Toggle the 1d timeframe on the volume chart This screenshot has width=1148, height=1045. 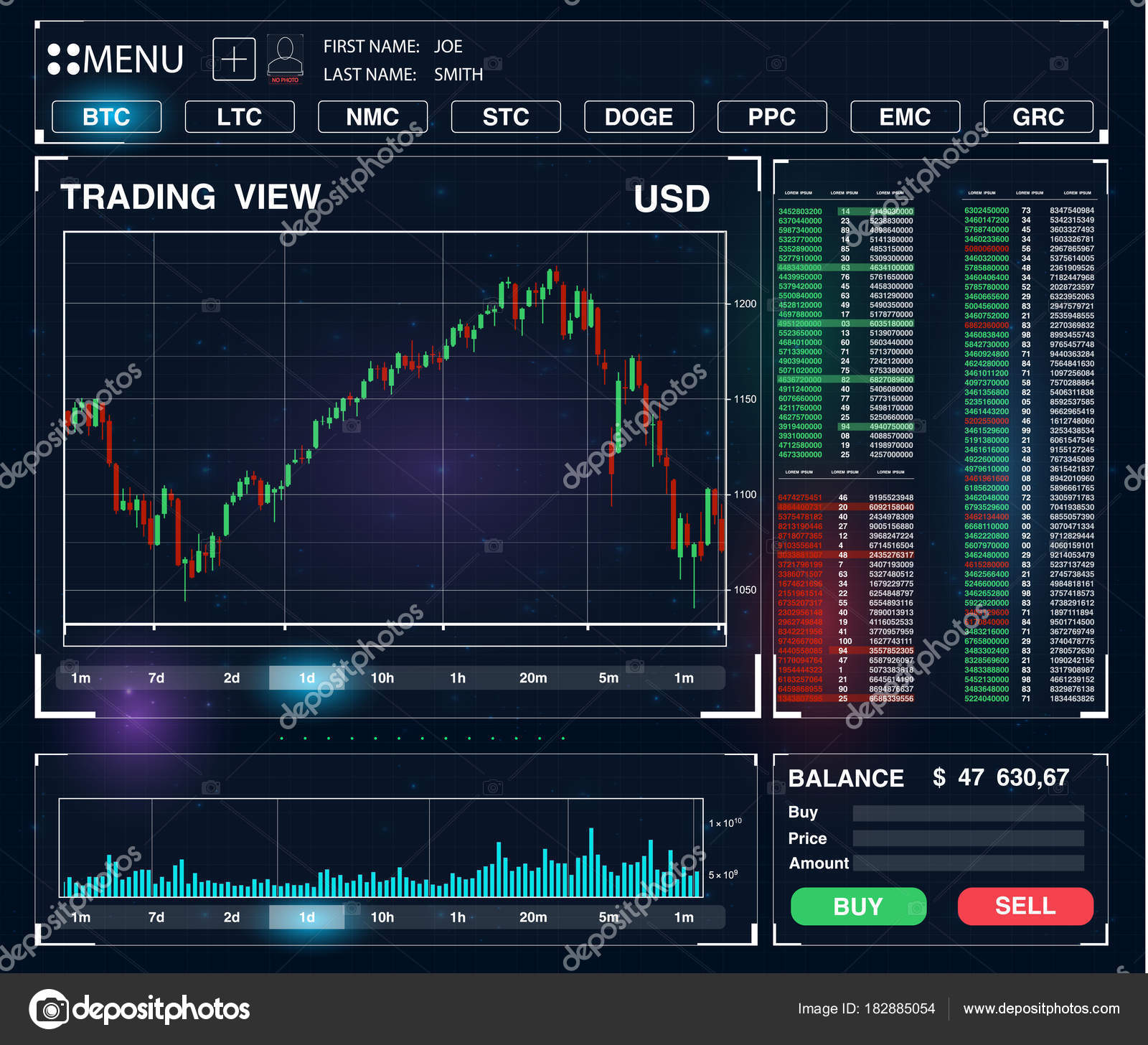pos(307,917)
